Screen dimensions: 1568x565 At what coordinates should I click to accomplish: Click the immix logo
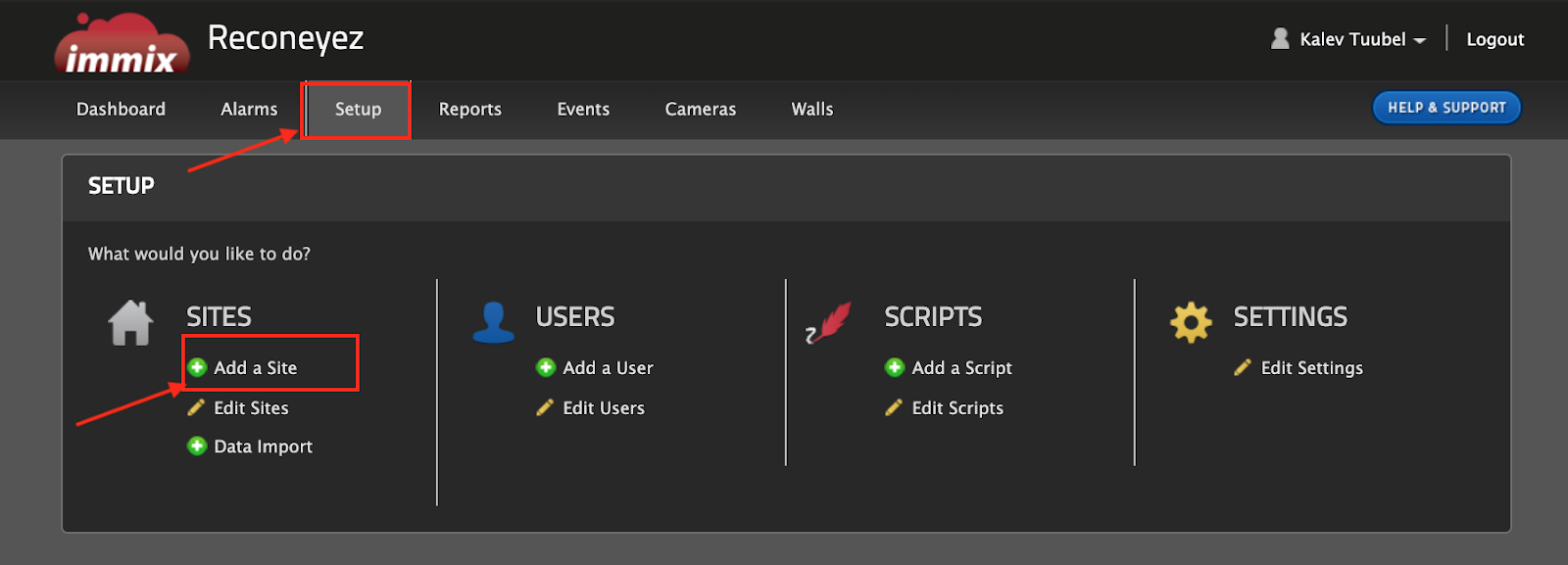pos(122,44)
